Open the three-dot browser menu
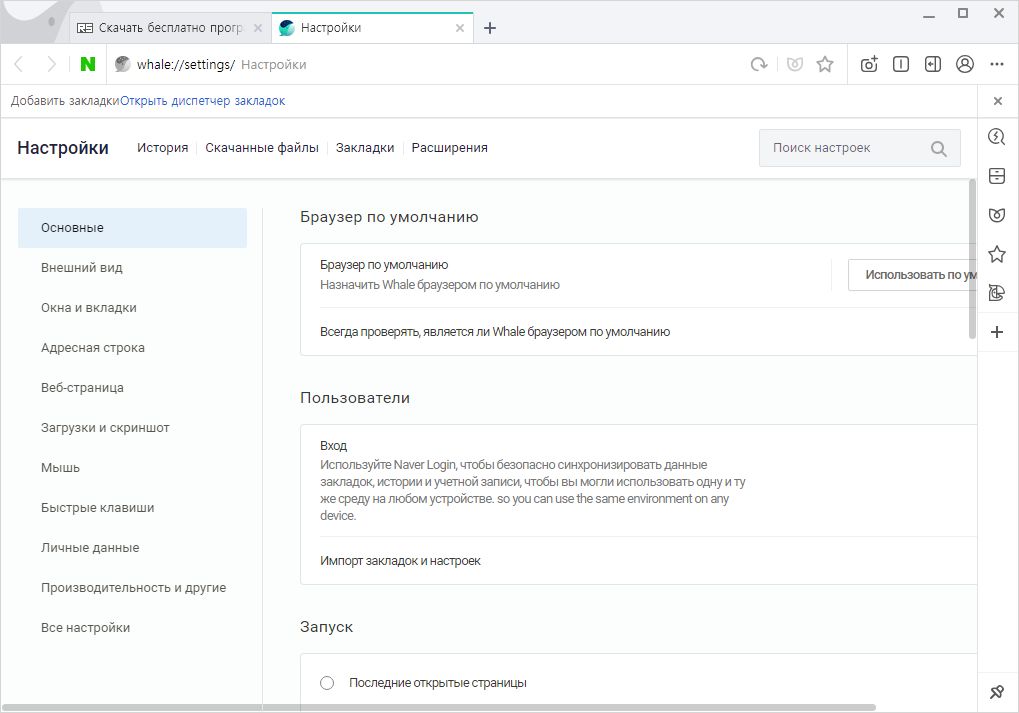1019x713 pixels. [x=997, y=64]
